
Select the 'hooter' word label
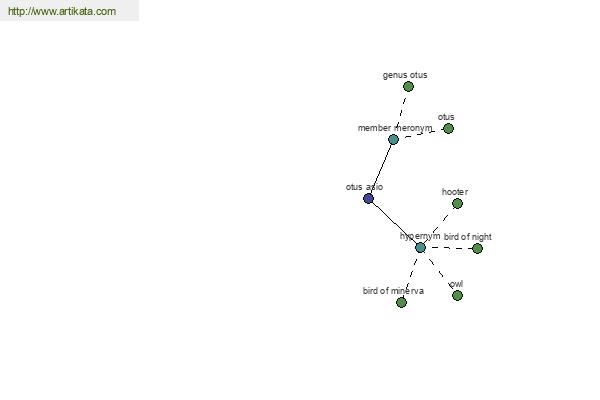tap(455, 192)
